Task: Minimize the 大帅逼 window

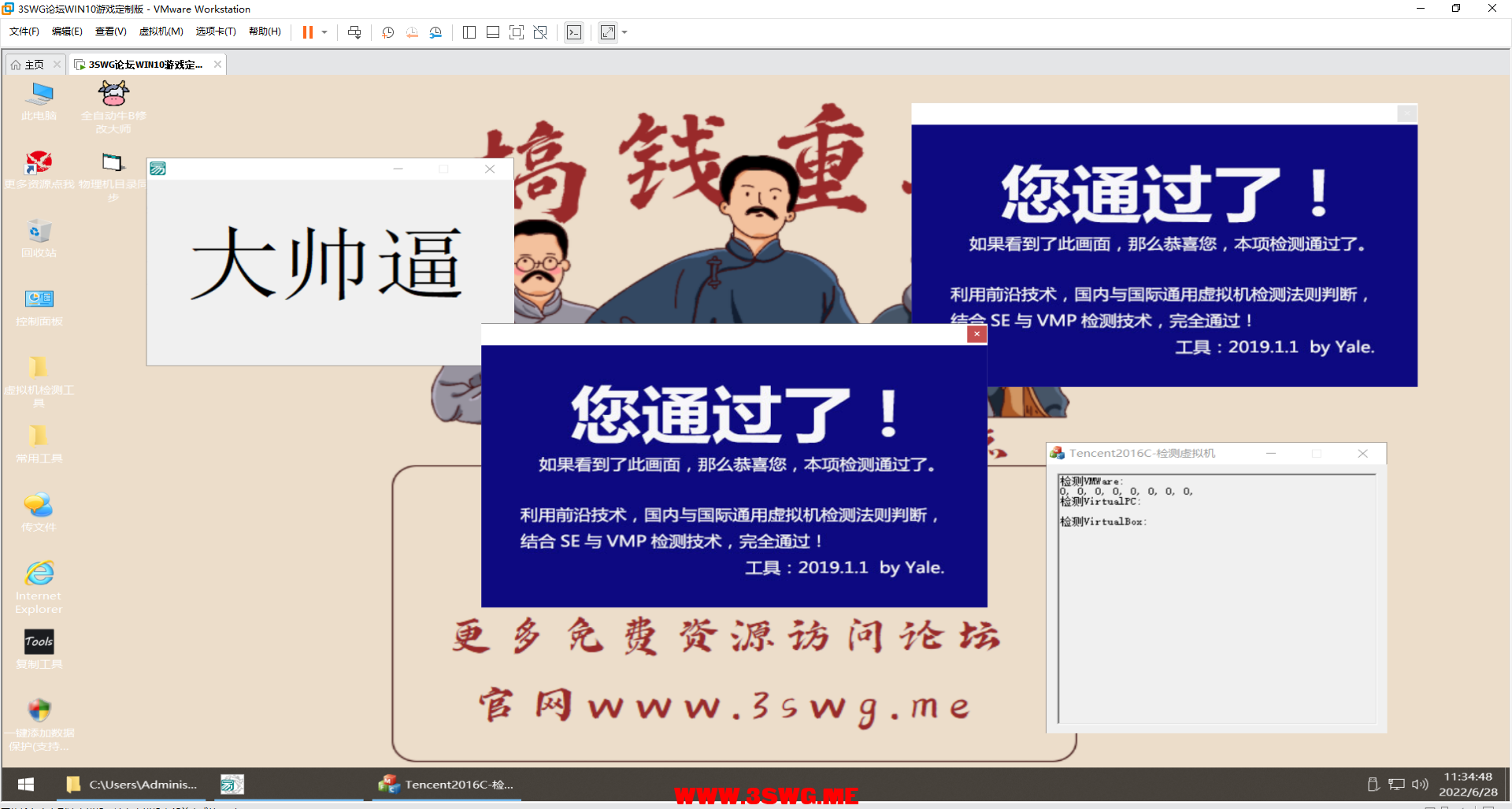Action: click(398, 169)
